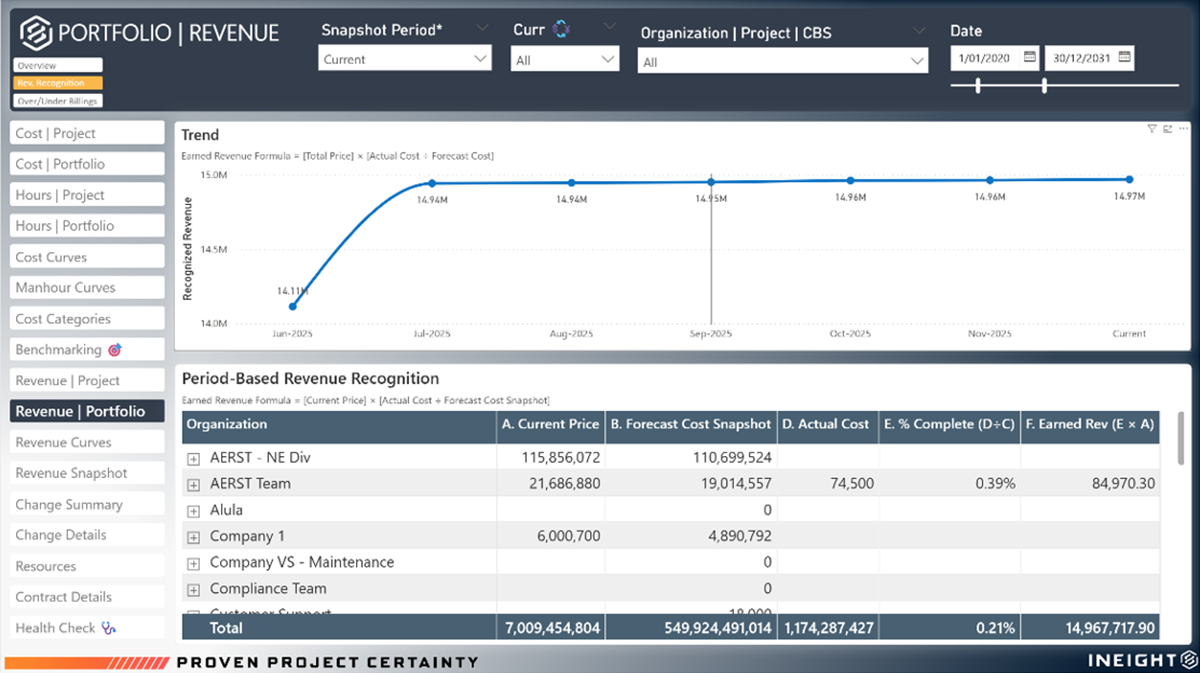Click the Jul-2025 trend data point
The height and width of the screenshot is (673, 1200).
432,183
